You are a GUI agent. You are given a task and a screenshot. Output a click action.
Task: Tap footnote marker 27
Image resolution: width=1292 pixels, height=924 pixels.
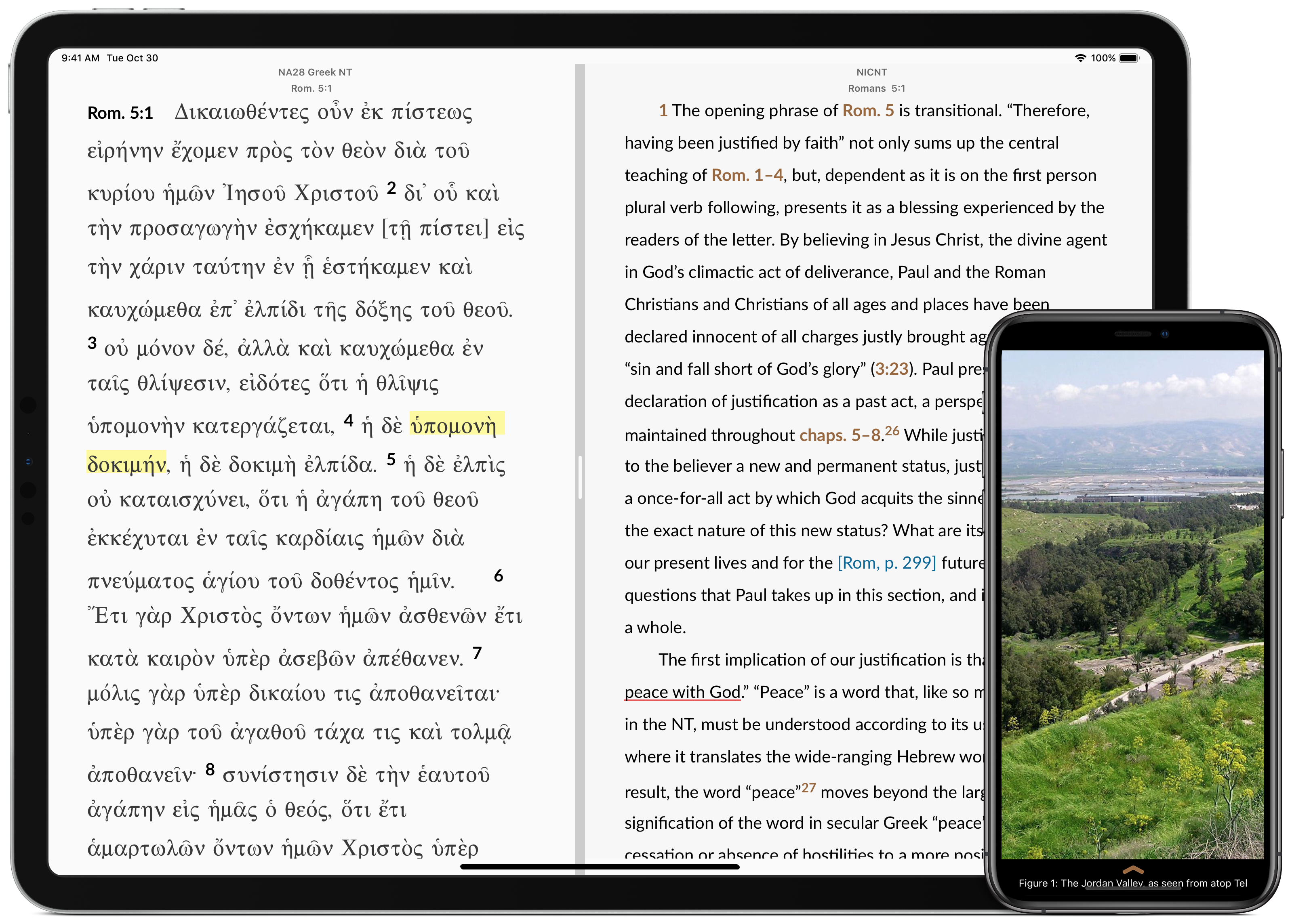[808, 788]
